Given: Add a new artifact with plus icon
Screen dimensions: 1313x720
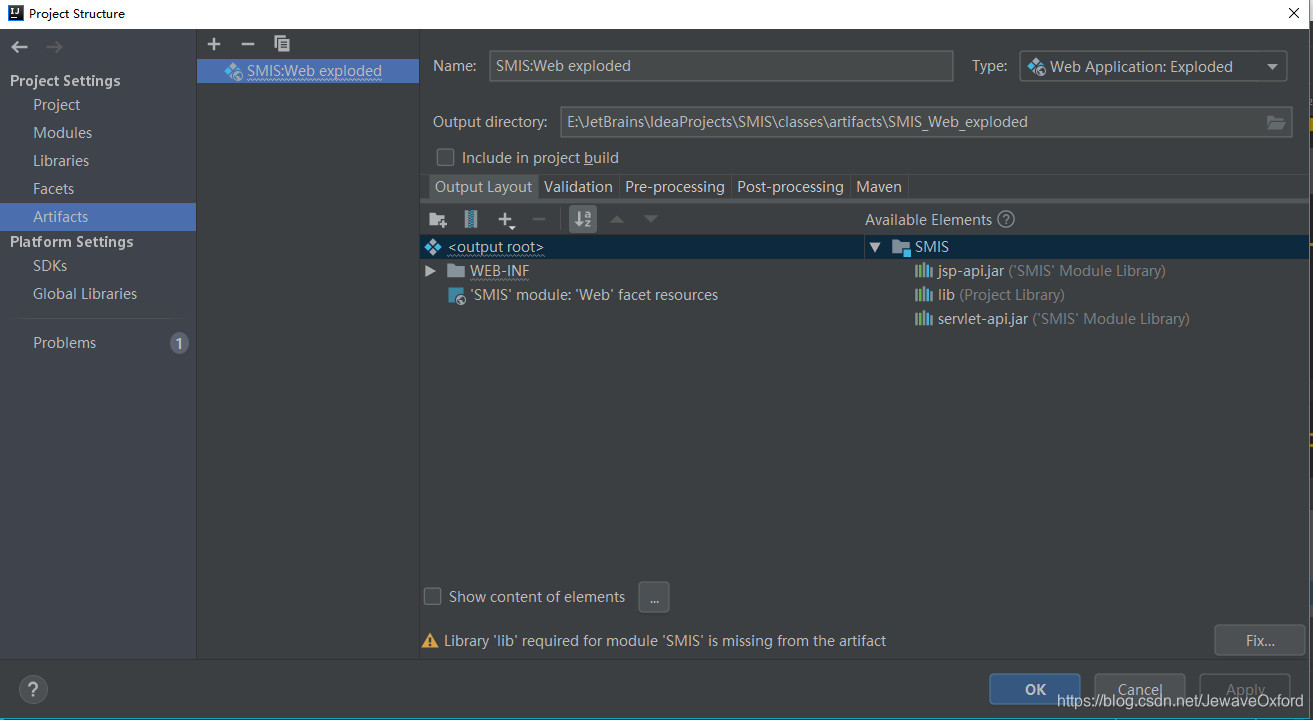Looking at the screenshot, I should point(214,44).
